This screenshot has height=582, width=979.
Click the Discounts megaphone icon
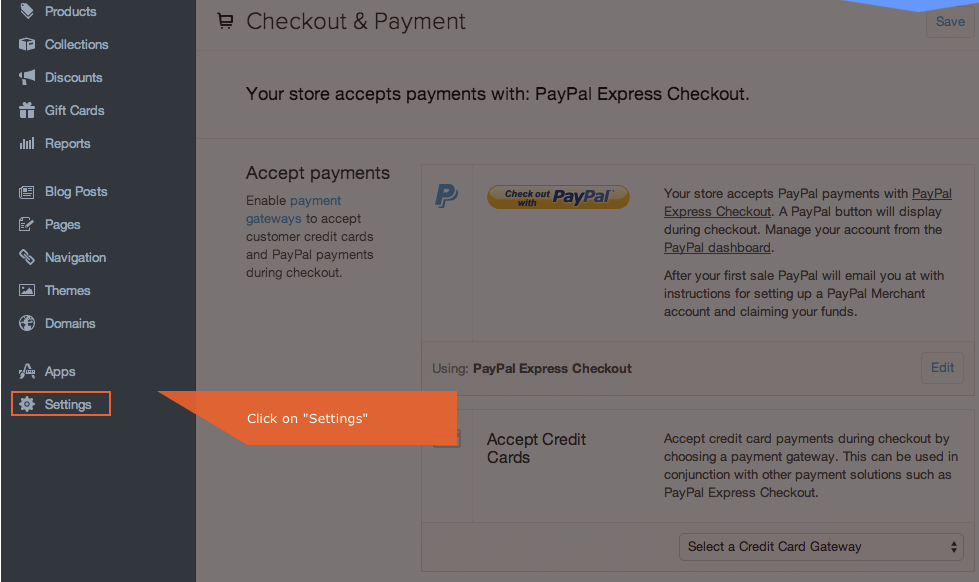[x=27, y=78]
